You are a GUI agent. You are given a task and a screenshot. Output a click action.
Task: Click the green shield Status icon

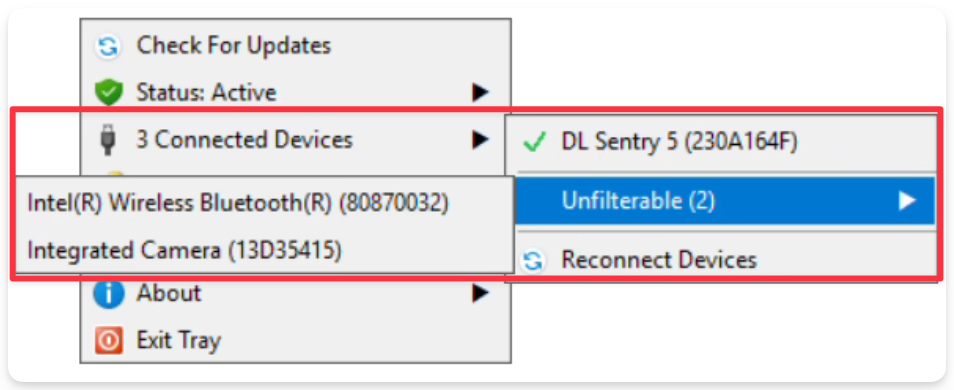pos(108,93)
